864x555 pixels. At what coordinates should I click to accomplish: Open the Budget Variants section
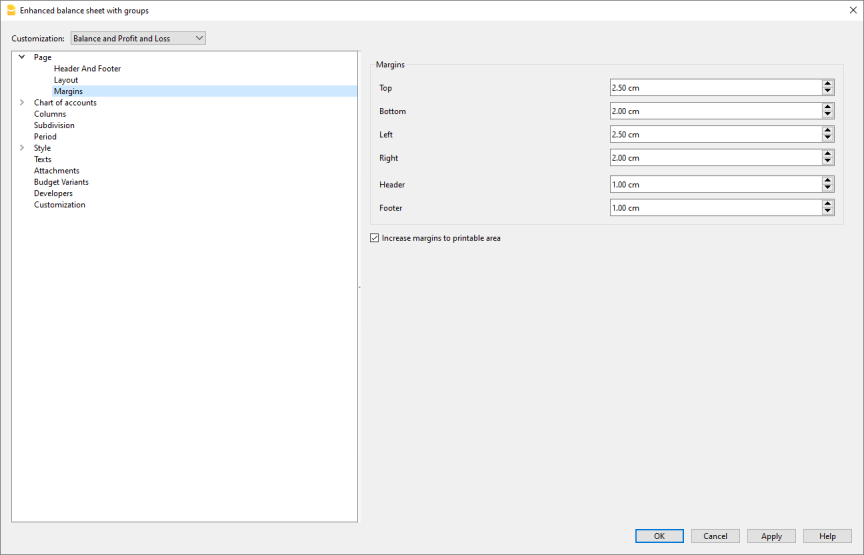61,182
